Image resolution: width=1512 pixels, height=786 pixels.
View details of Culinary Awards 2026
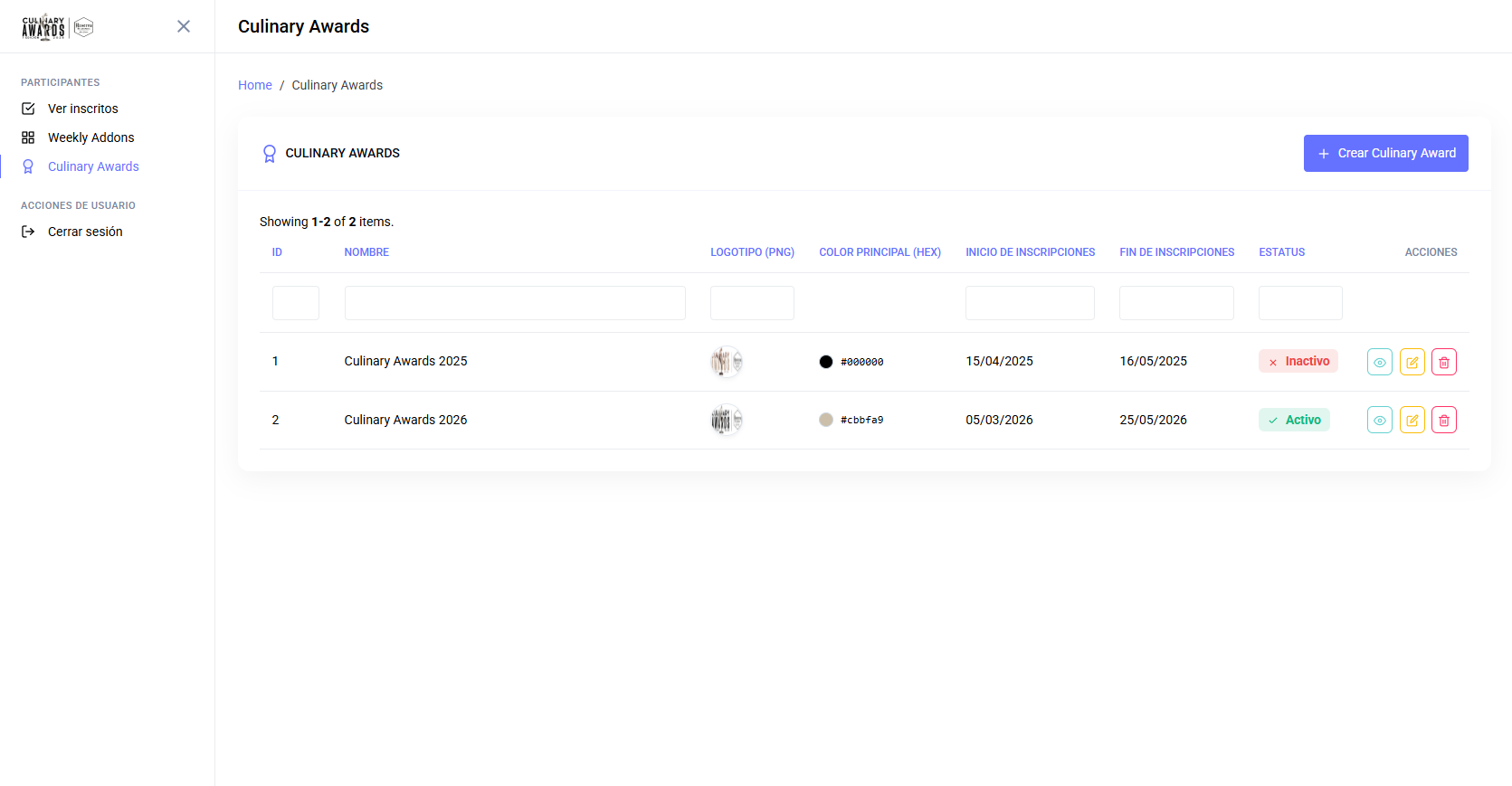(x=1379, y=420)
